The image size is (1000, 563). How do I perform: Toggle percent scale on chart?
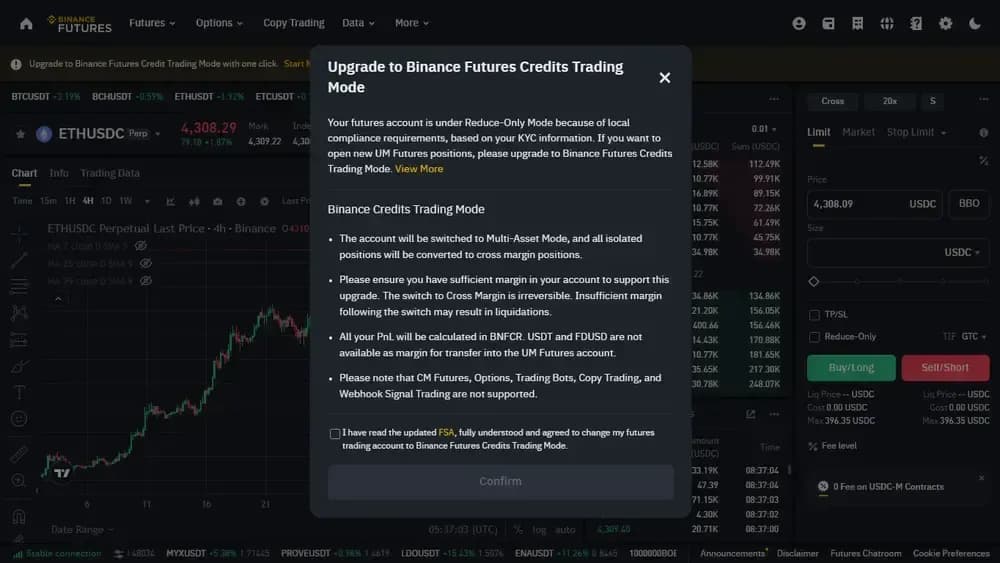tap(518, 529)
